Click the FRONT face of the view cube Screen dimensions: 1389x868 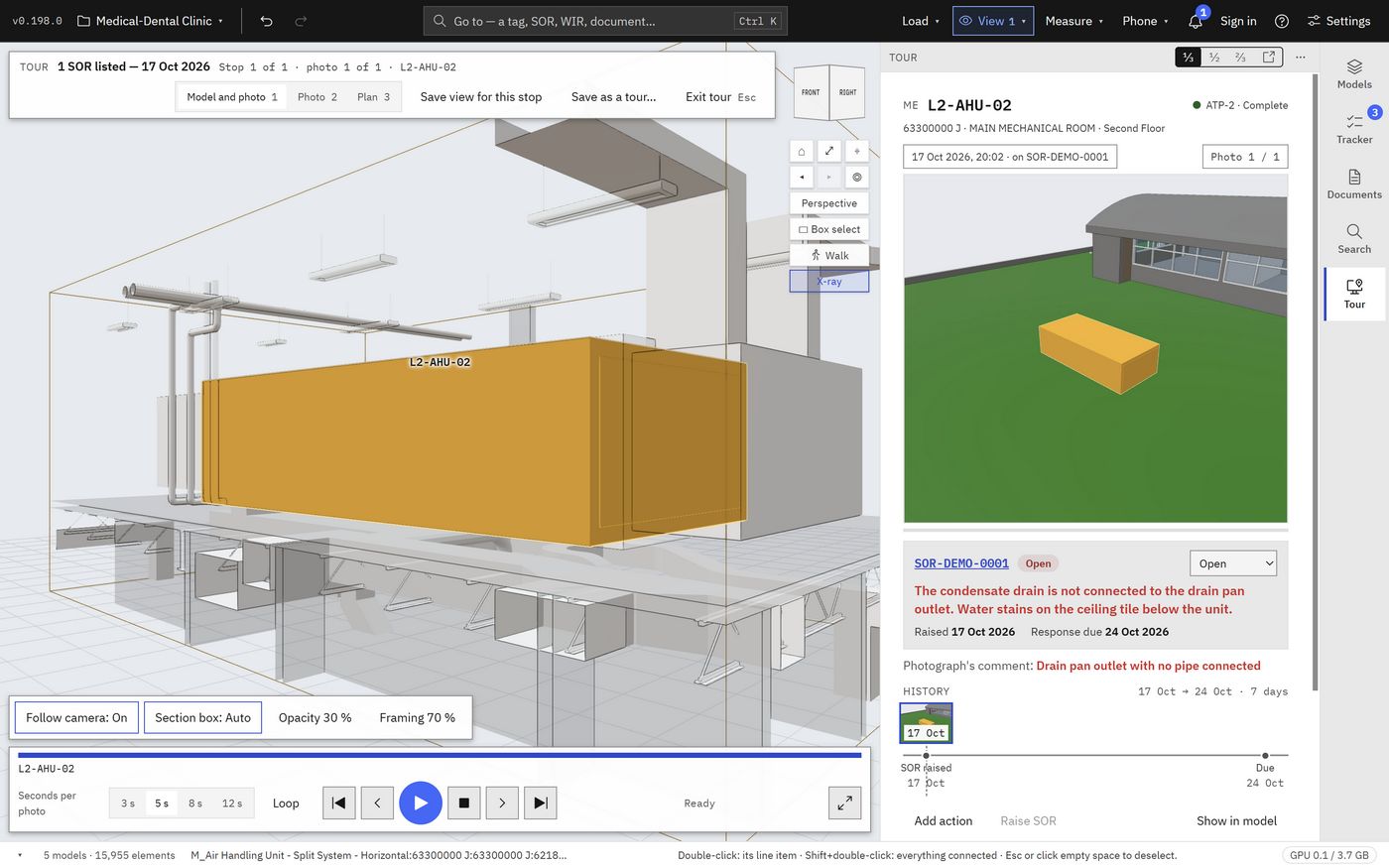click(811, 93)
